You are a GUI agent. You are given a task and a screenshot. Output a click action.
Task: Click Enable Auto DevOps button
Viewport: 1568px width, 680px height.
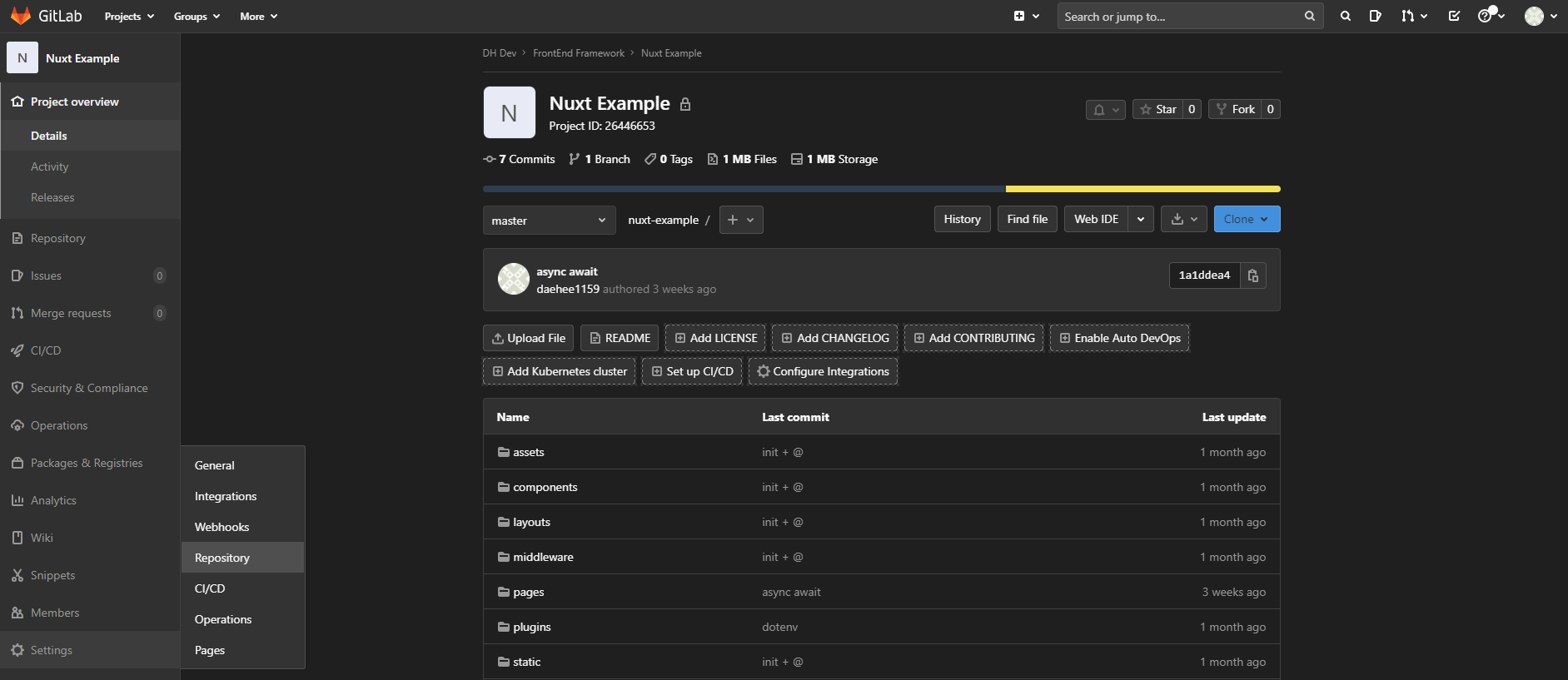1119,338
